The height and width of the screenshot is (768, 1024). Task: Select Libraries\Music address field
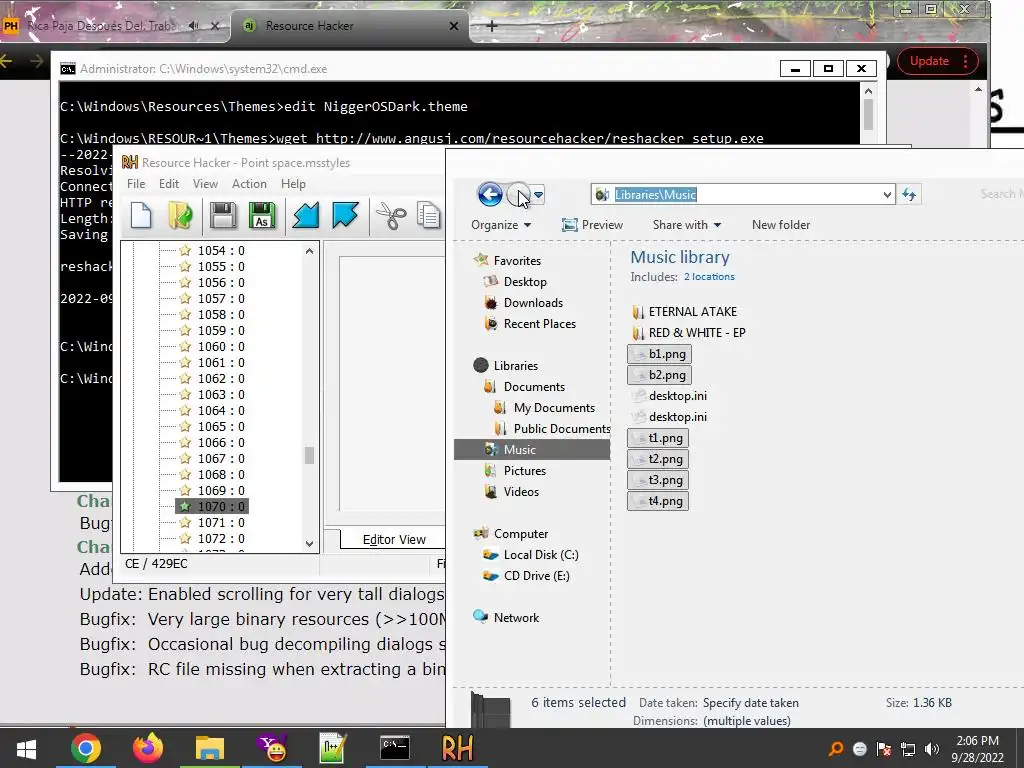point(743,194)
